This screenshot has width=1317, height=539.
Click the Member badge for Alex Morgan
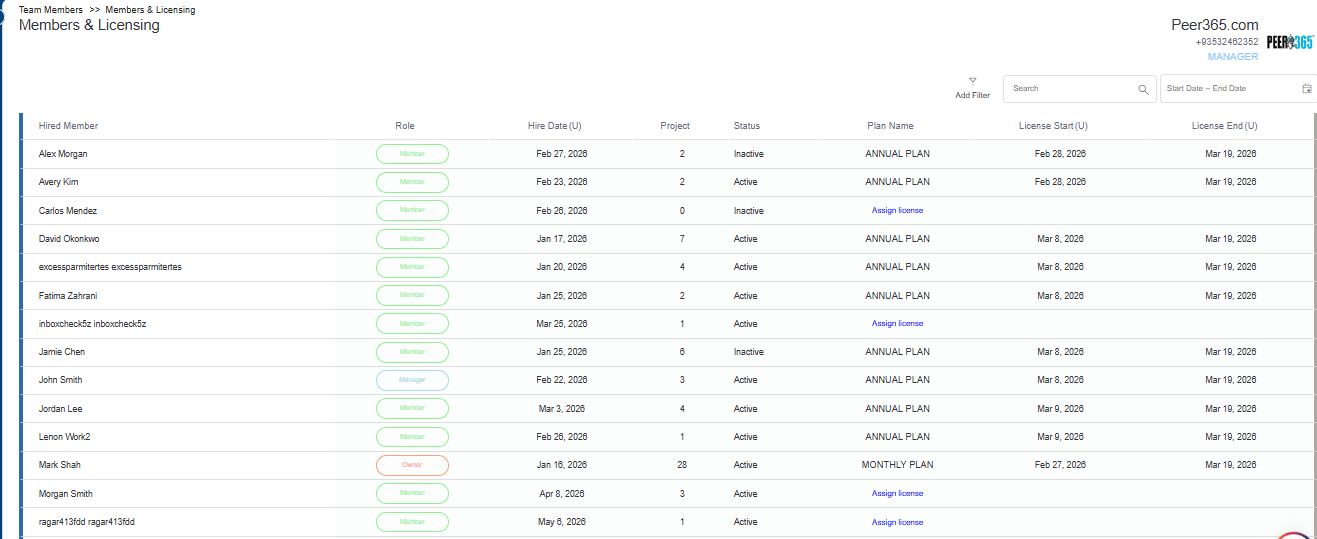pos(412,154)
